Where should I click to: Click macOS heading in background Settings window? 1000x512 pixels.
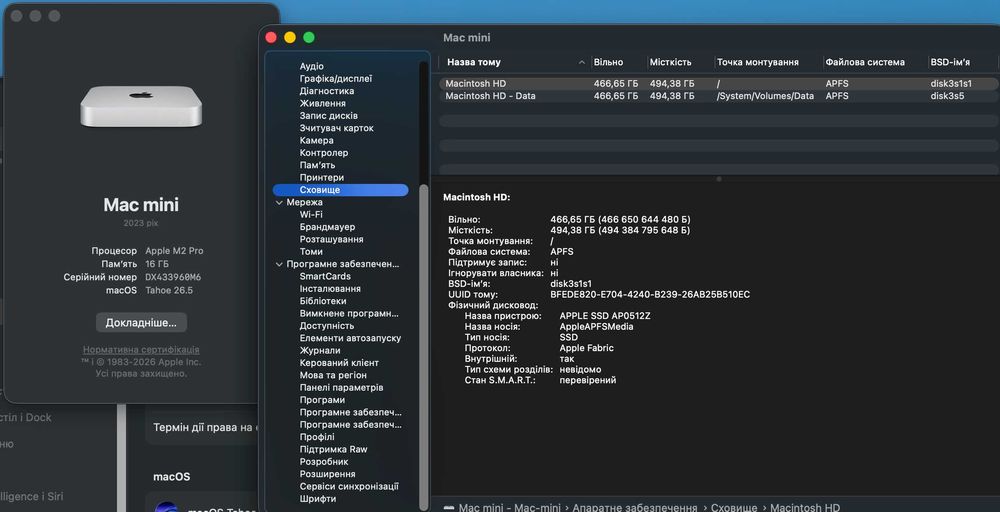pos(172,477)
